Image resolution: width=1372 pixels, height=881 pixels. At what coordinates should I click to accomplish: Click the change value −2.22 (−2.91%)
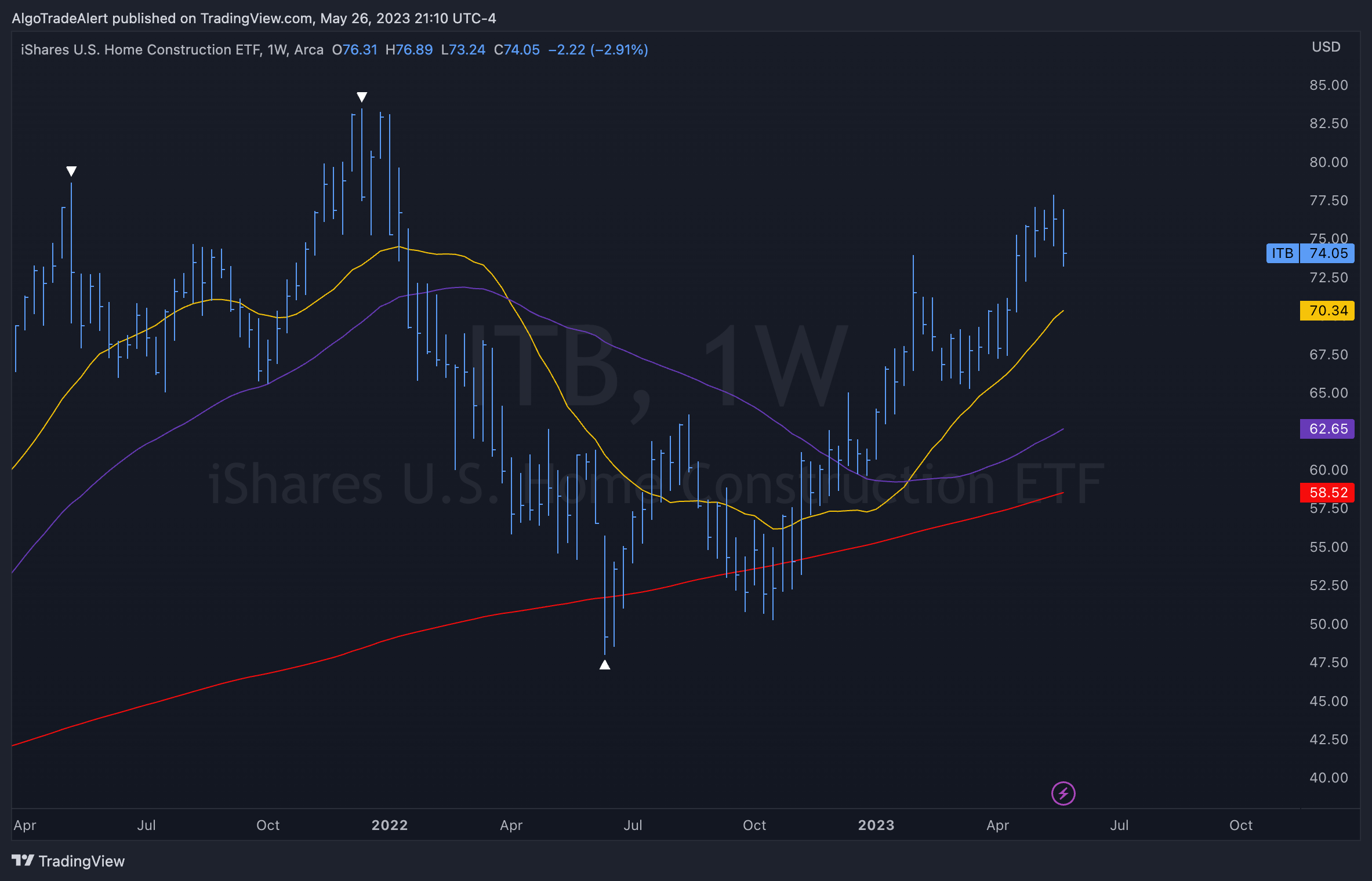pyautogui.click(x=598, y=50)
